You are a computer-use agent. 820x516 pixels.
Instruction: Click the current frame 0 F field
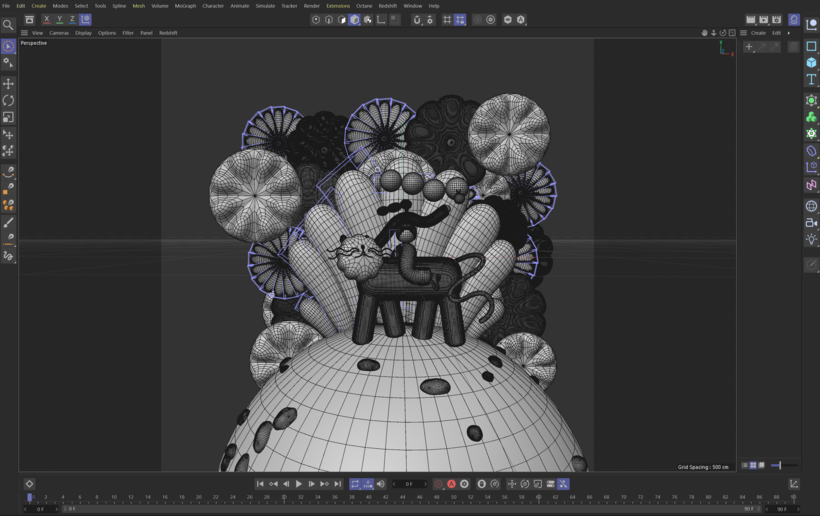pyautogui.click(x=409, y=484)
